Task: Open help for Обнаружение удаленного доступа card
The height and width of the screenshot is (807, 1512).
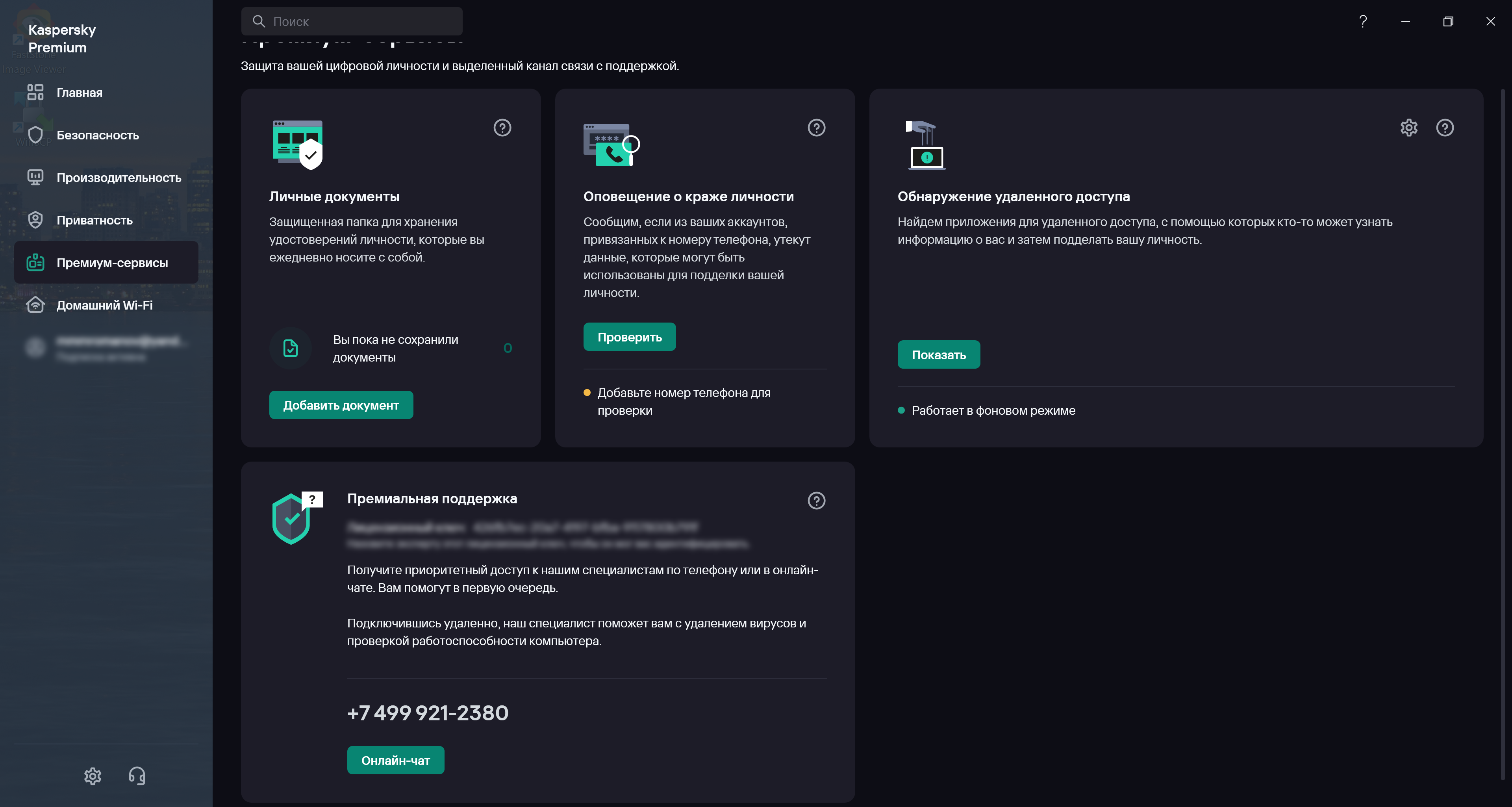Action: [1445, 127]
